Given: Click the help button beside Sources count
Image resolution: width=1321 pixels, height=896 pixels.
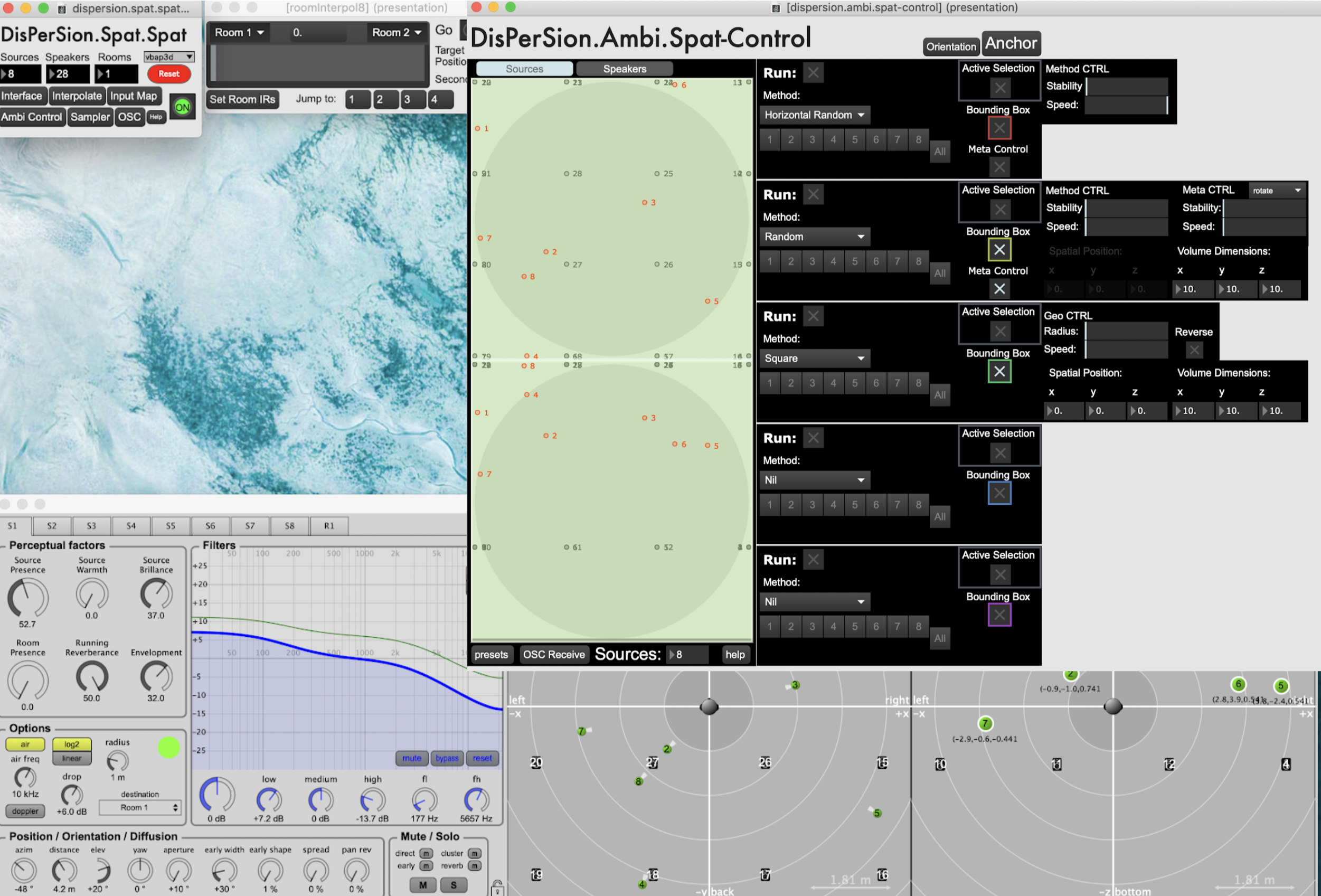Looking at the screenshot, I should coord(734,655).
